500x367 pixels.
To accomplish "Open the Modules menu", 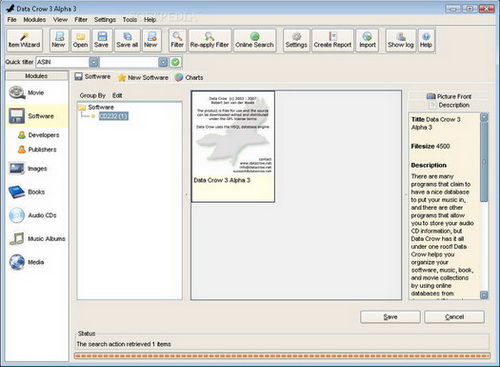I will point(34,20).
